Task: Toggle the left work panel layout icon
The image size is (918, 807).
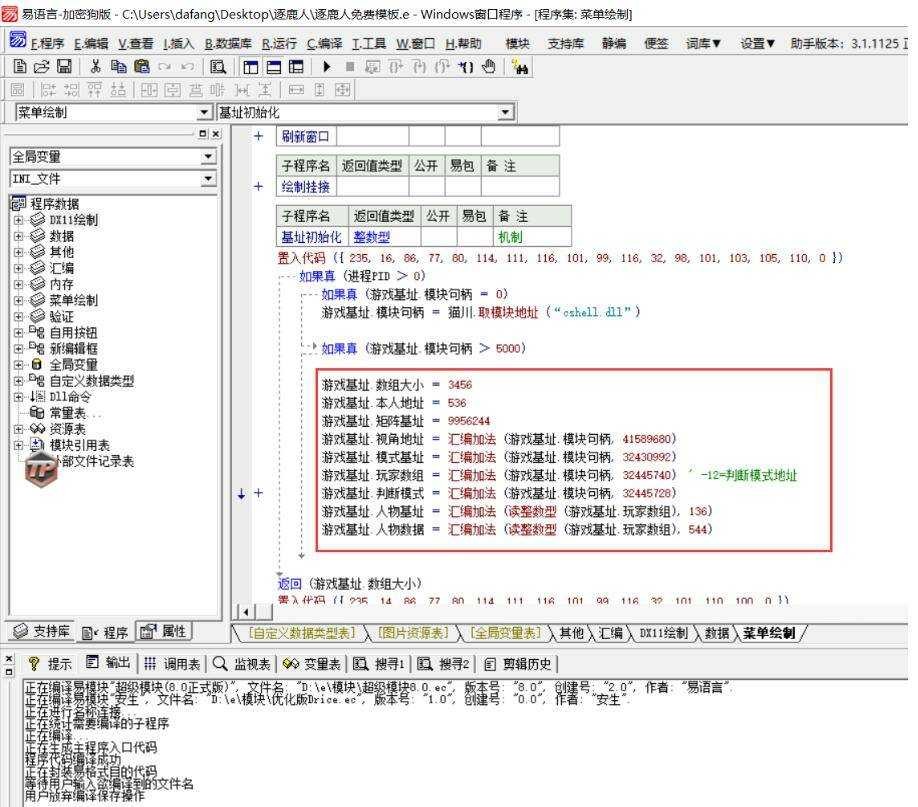Action: pos(251,67)
